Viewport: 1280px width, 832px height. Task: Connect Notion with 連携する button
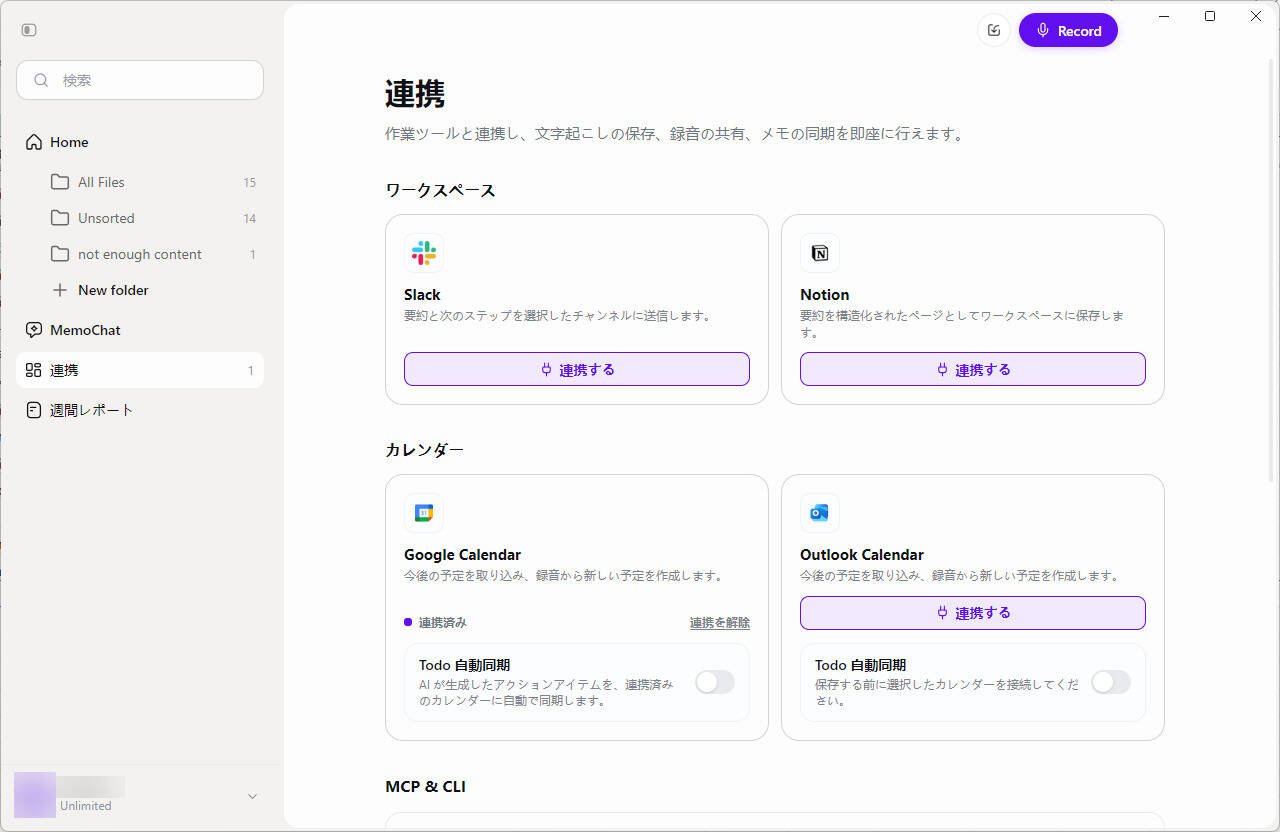point(973,369)
